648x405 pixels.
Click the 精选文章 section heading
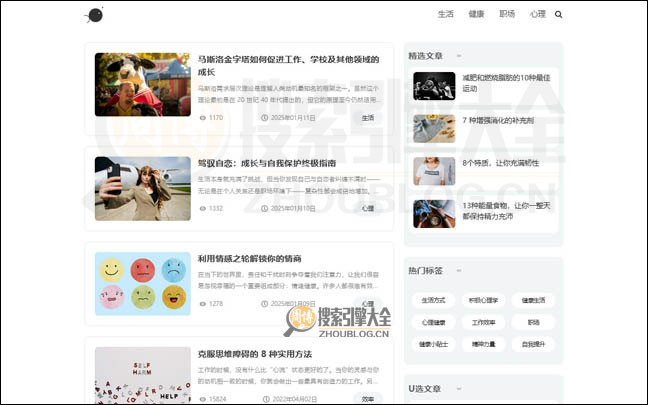coord(425,56)
